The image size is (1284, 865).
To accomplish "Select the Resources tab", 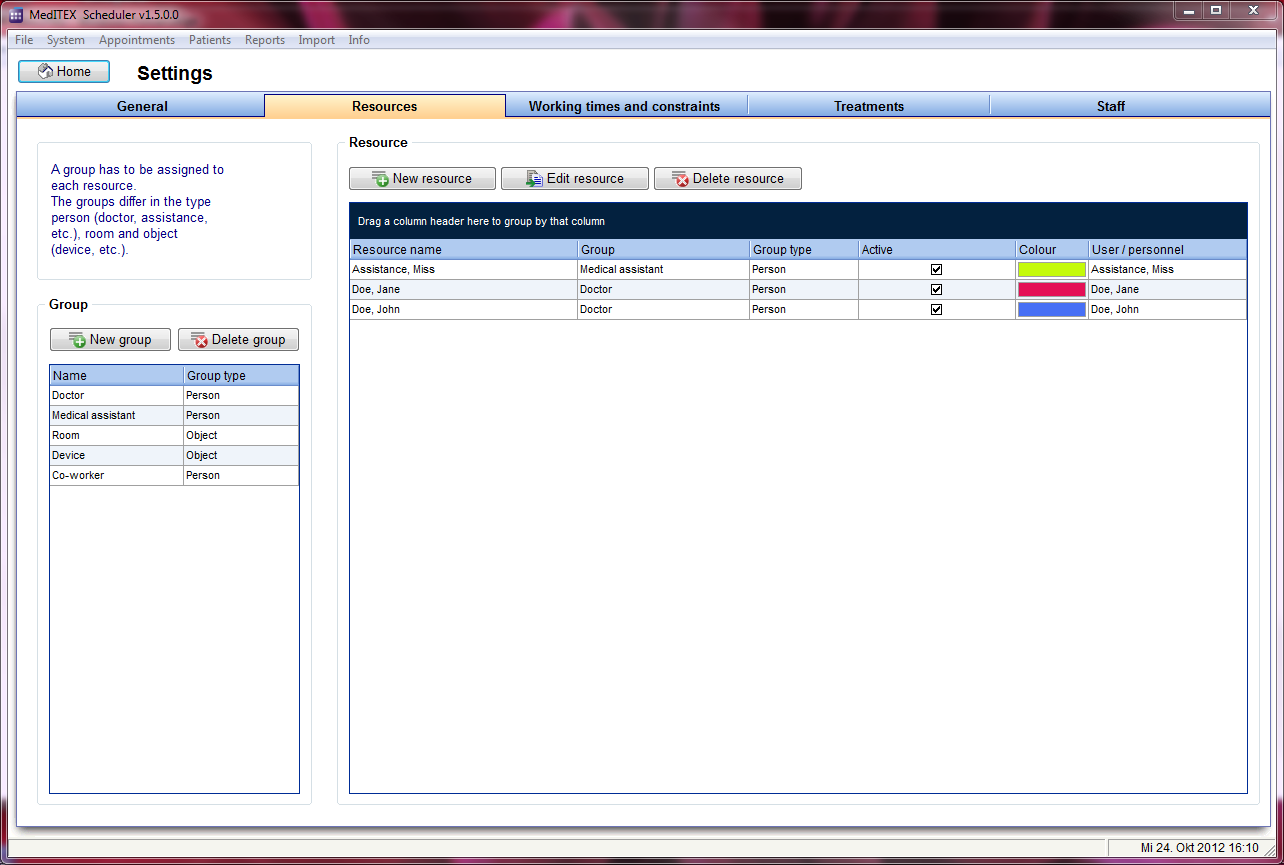I will (385, 106).
